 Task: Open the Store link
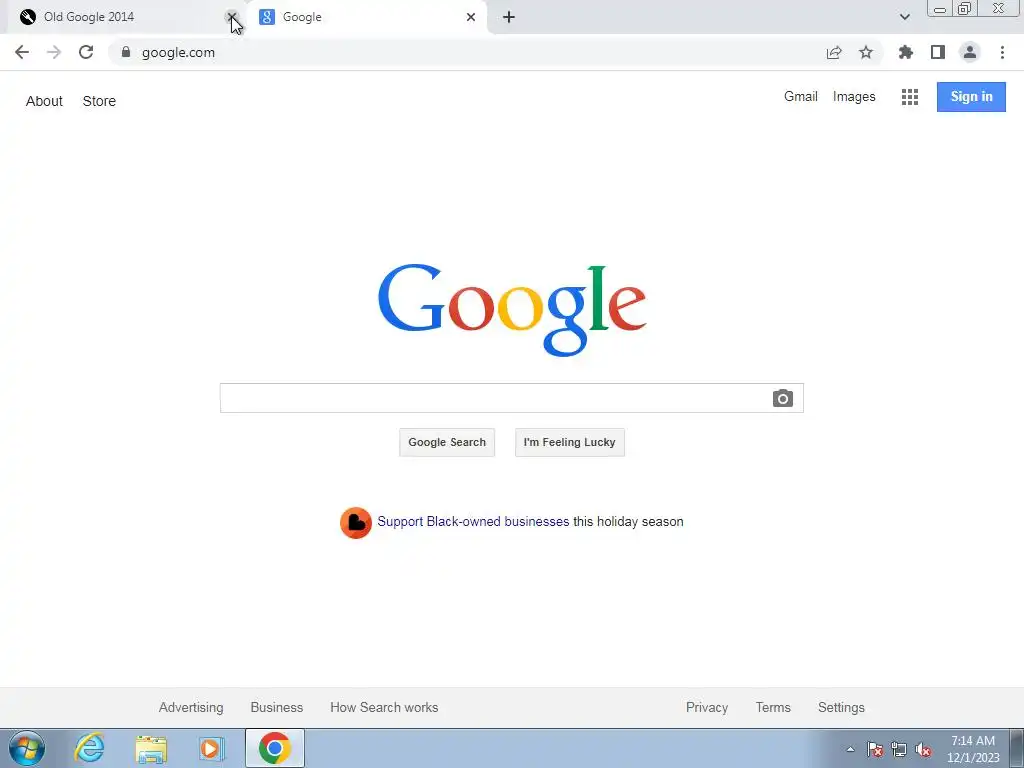[x=99, y=101]
